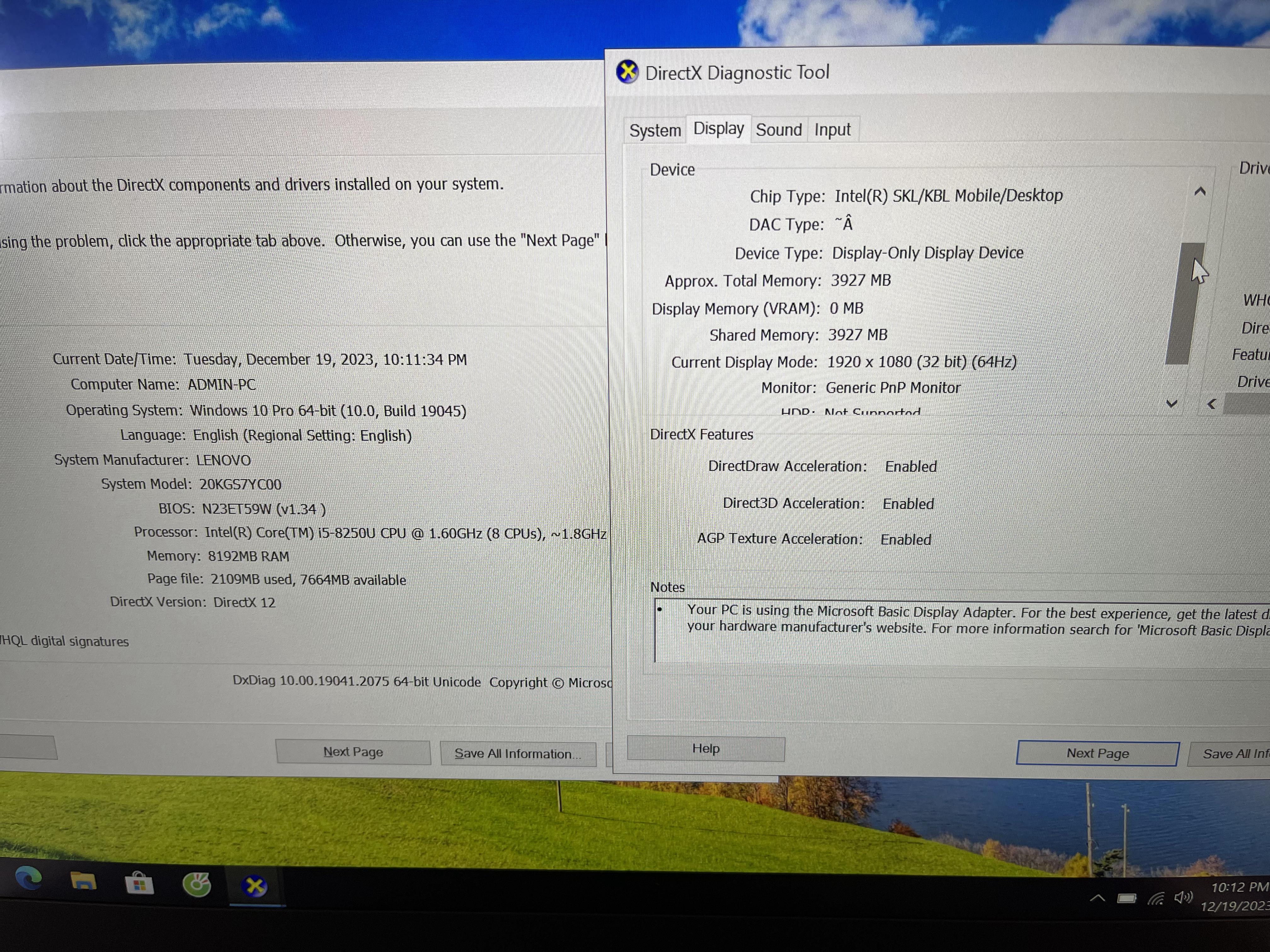Open the Input tab
Viewport: 1270px width, 952px height.
click(x=832, y=130)
